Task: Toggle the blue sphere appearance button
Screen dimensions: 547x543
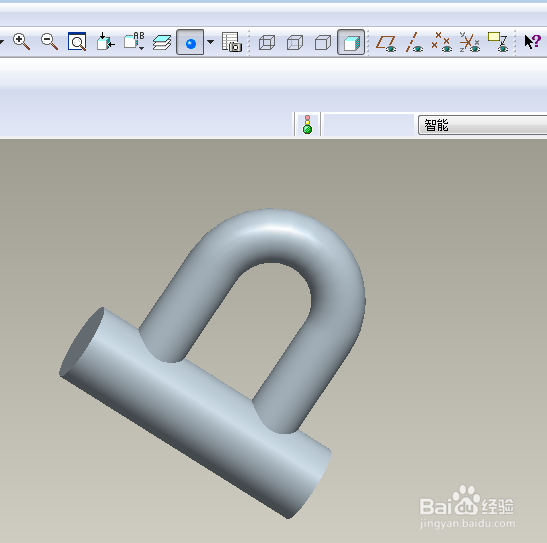Action: point(190,42)
